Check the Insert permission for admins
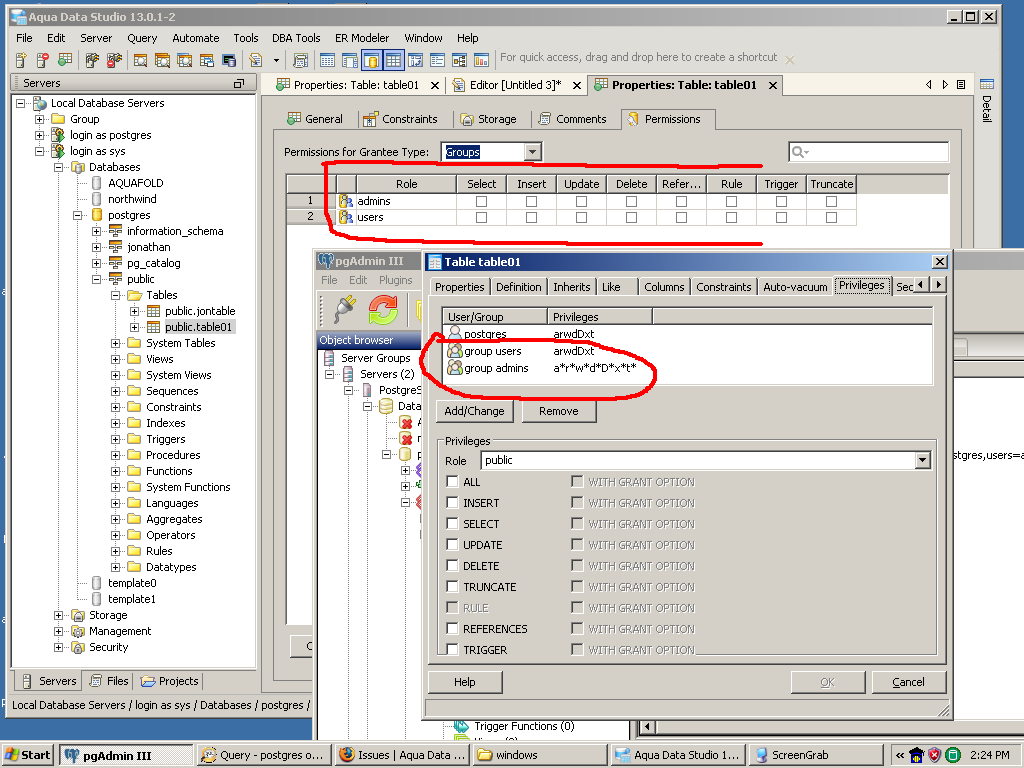 [x=532, y=201]
